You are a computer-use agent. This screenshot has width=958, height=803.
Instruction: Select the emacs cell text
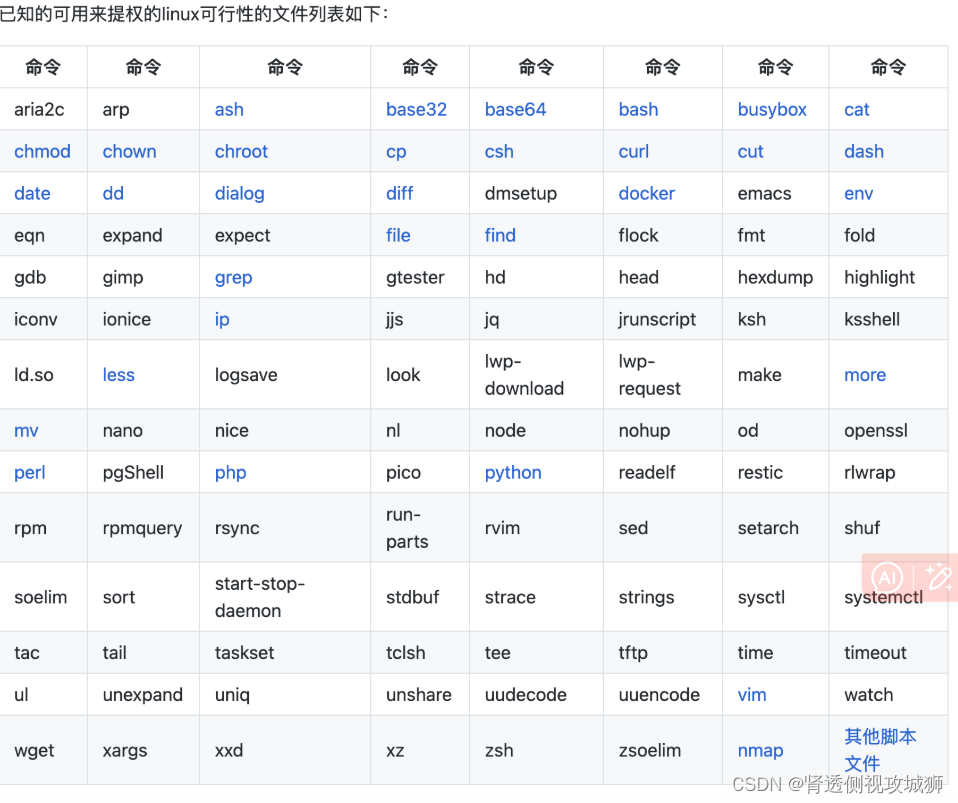[x=764, y=194]
